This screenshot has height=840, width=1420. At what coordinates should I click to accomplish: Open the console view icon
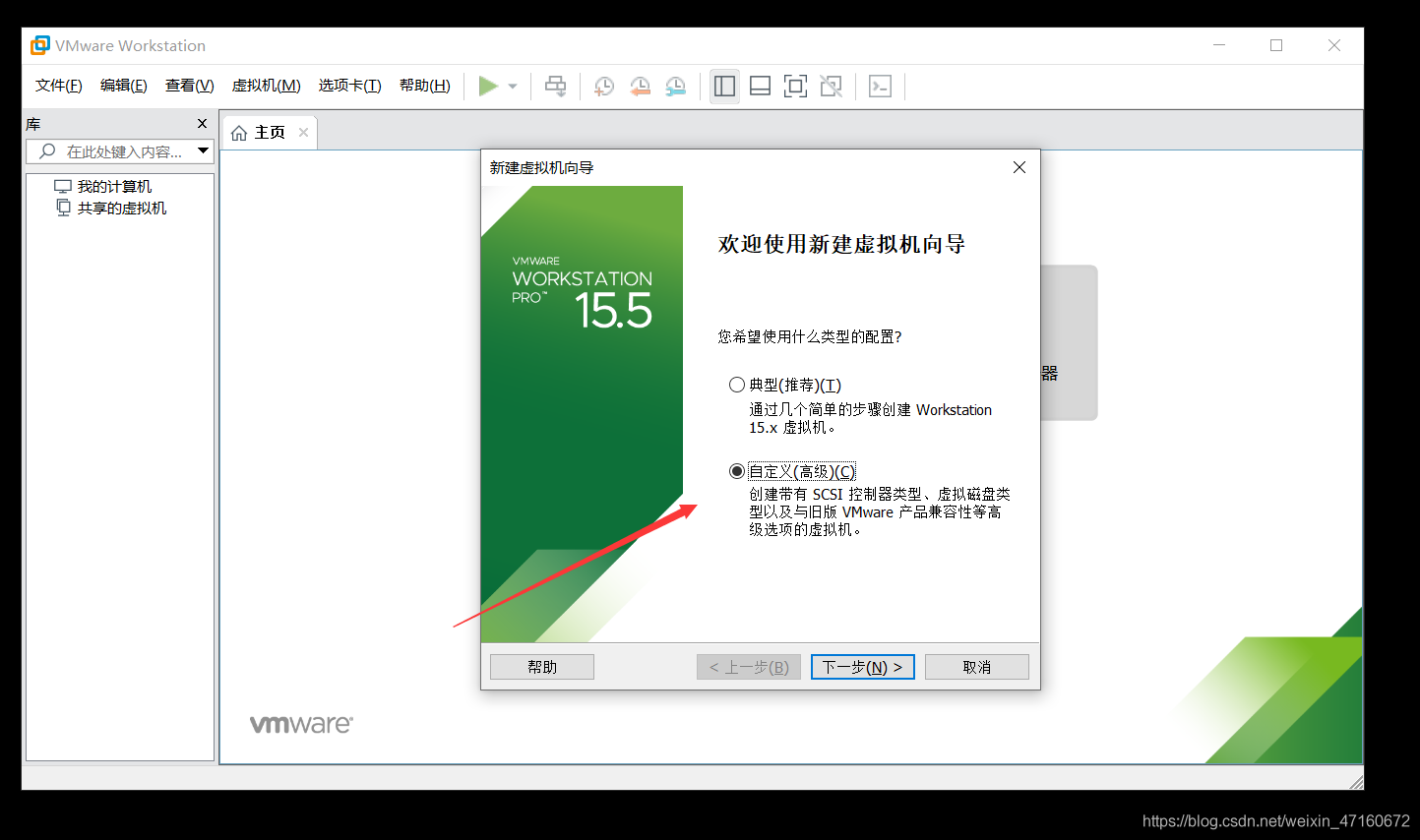881,87
